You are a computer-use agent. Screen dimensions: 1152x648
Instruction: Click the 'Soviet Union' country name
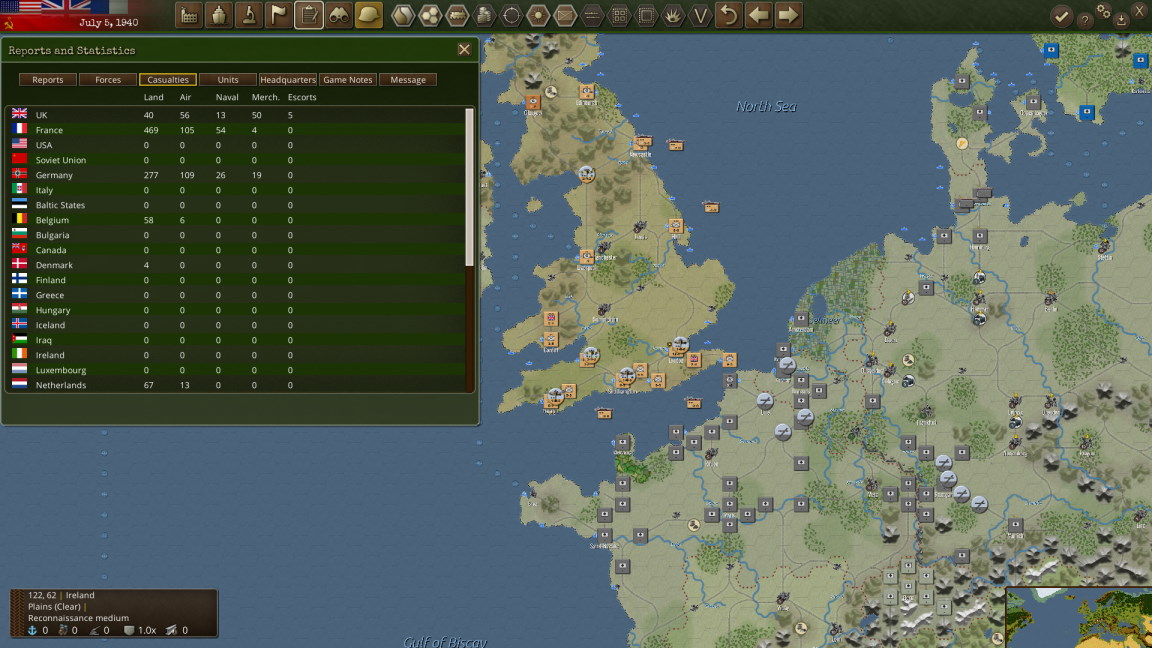tap(60, 160)
